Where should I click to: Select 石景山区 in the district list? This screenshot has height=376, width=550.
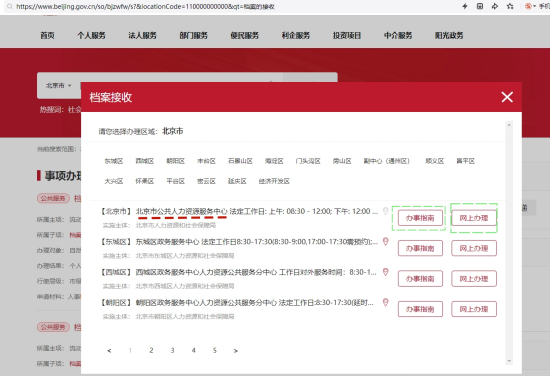(240, 161)
